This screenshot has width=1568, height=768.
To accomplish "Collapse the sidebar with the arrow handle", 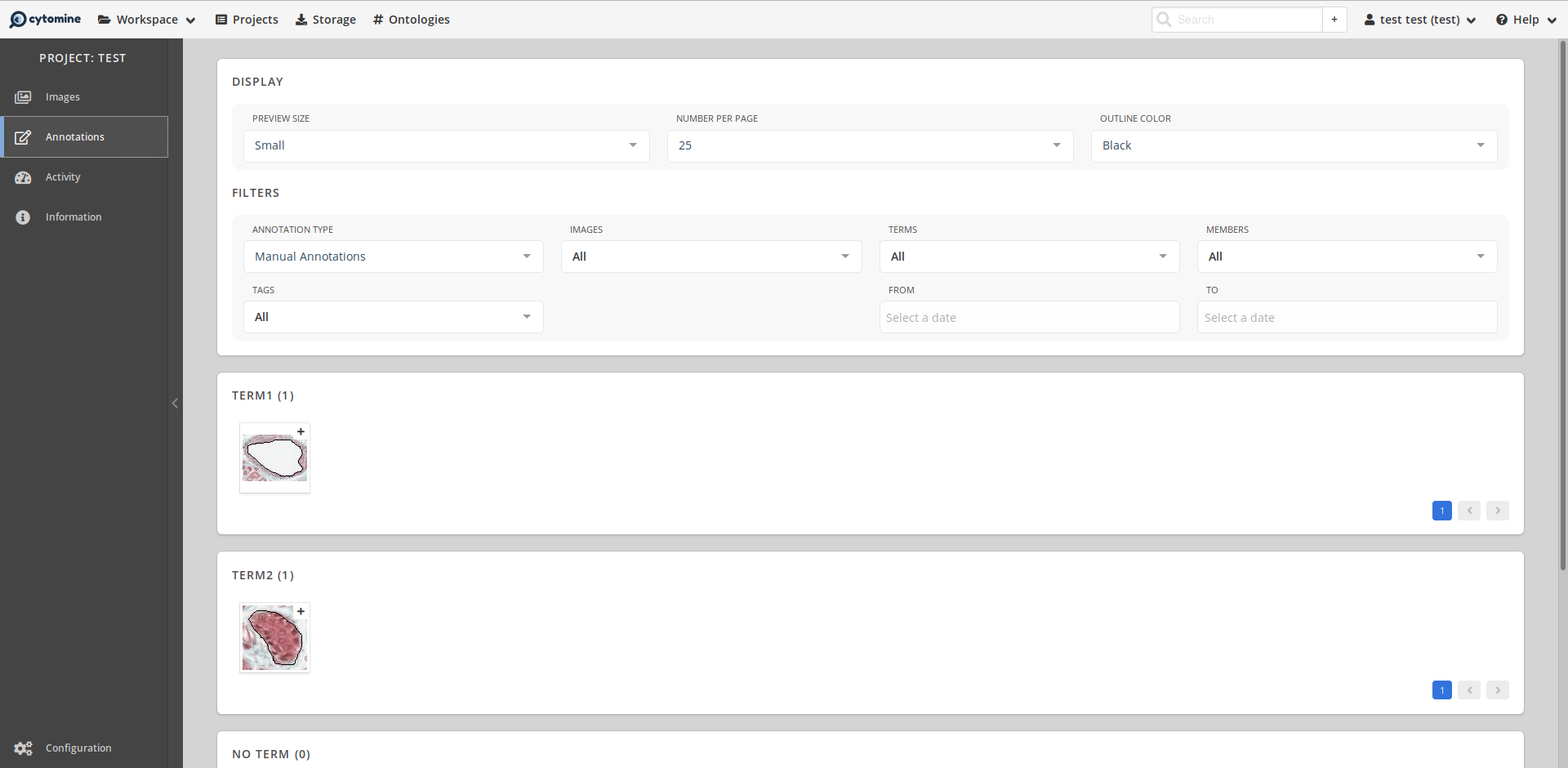I will point(175,403).
